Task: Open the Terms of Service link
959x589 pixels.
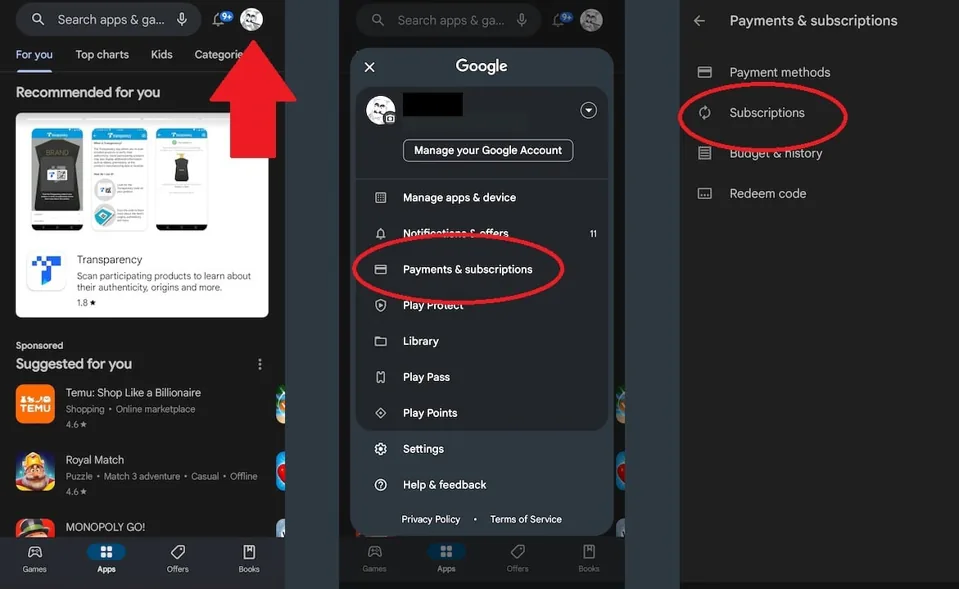Action: point(525,519)
